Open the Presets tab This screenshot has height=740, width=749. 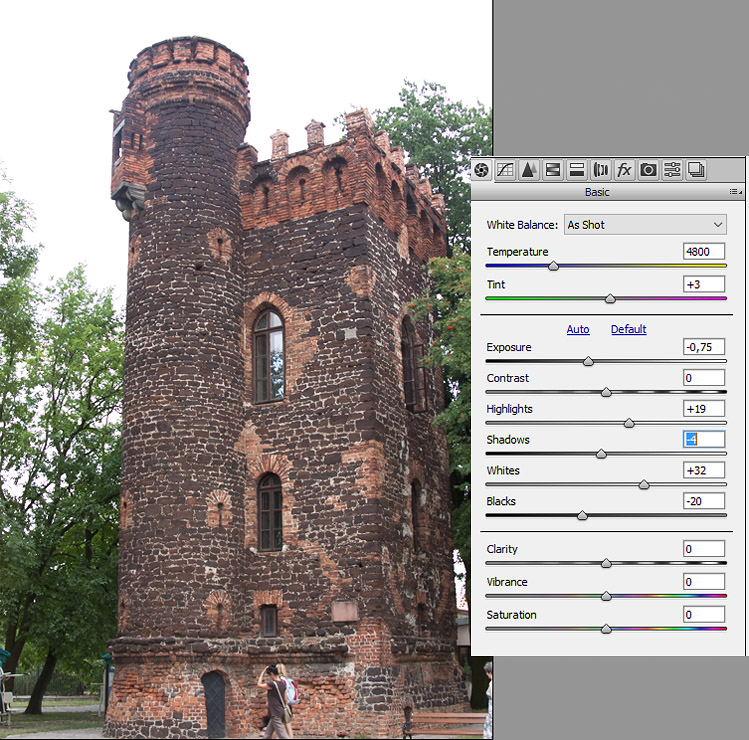click(x=673, y=170)
